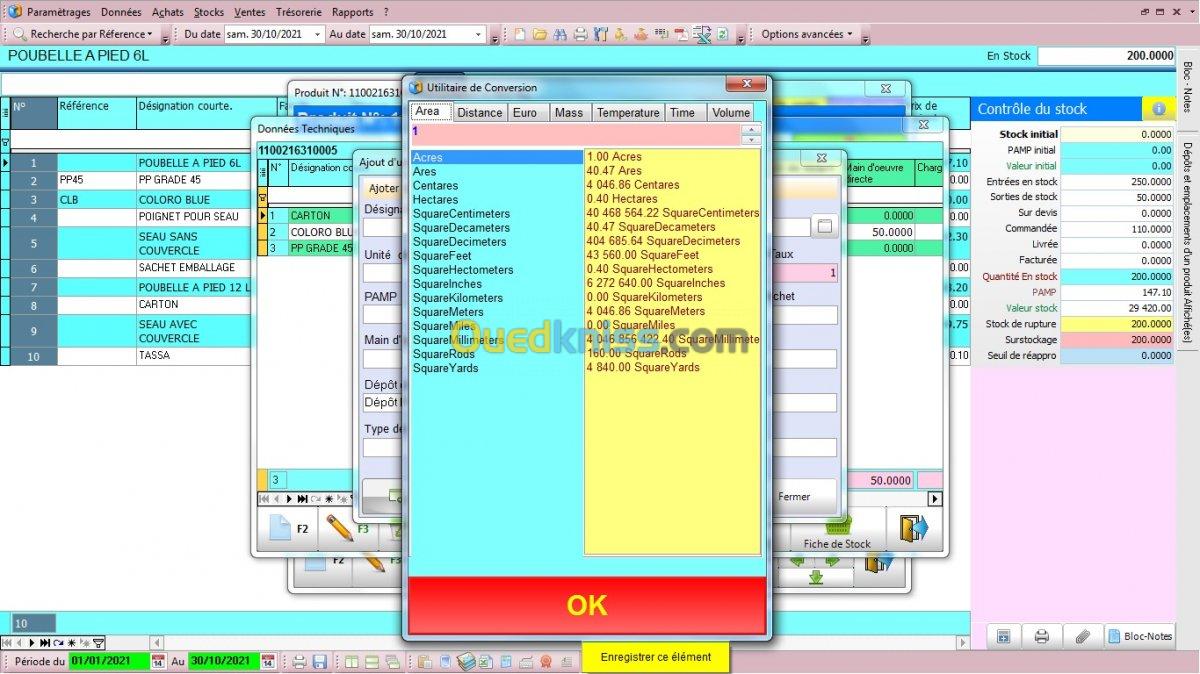Click the Excel export toolbar icon
1200x674 pixels.
click(x=701, y=34)
